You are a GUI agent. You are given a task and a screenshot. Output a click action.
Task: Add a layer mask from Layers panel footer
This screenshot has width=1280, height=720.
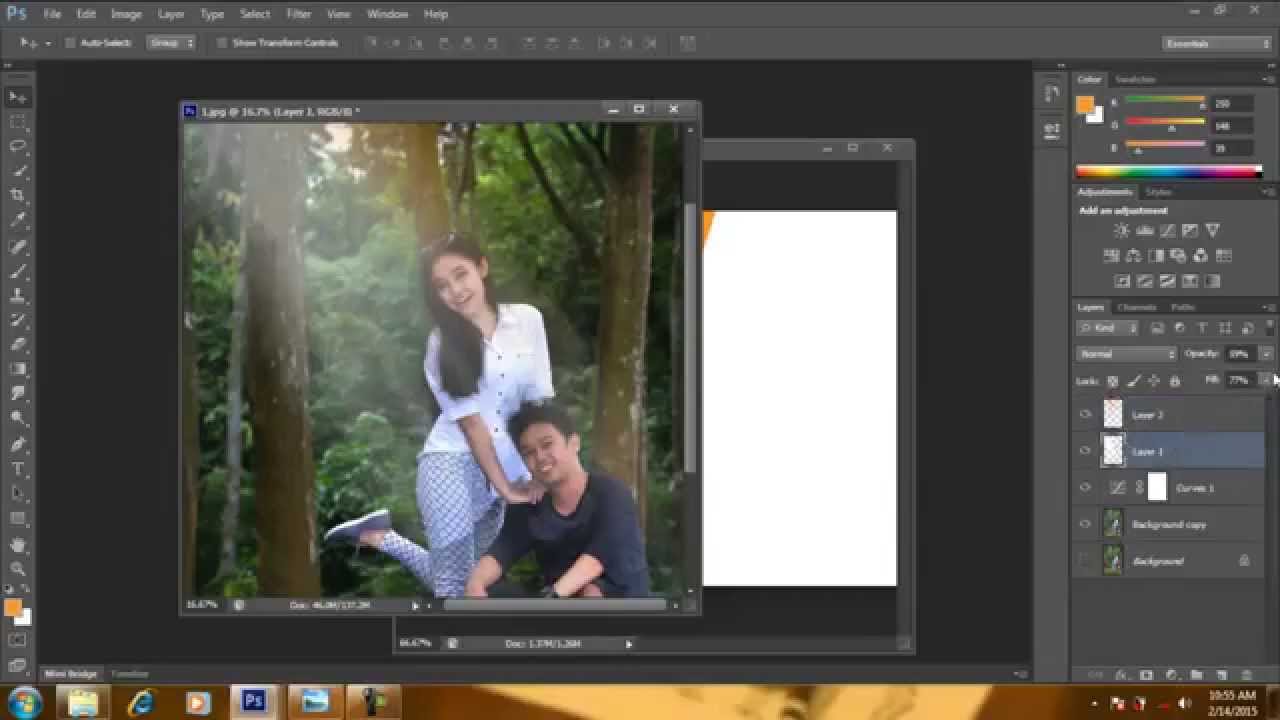tap(1146, 675)
